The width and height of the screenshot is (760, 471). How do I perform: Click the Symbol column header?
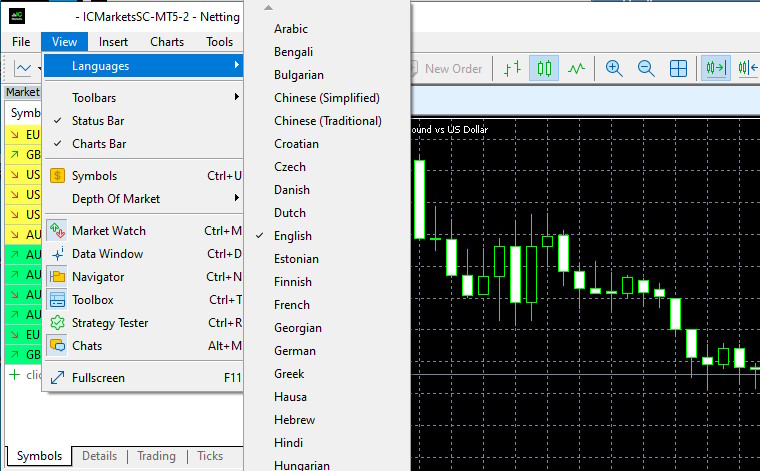point(24,113)
